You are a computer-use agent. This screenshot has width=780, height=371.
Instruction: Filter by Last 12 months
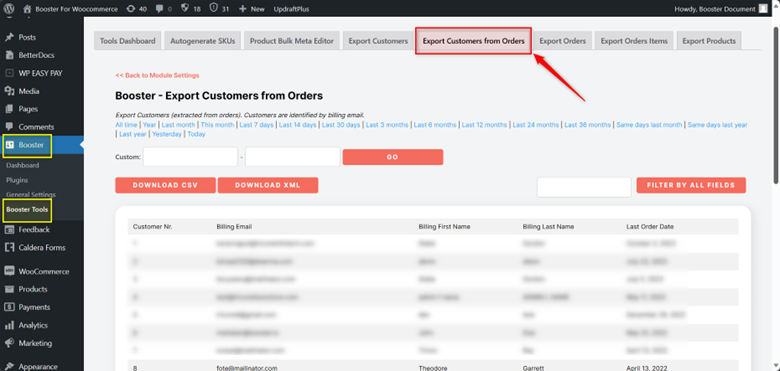485,125
